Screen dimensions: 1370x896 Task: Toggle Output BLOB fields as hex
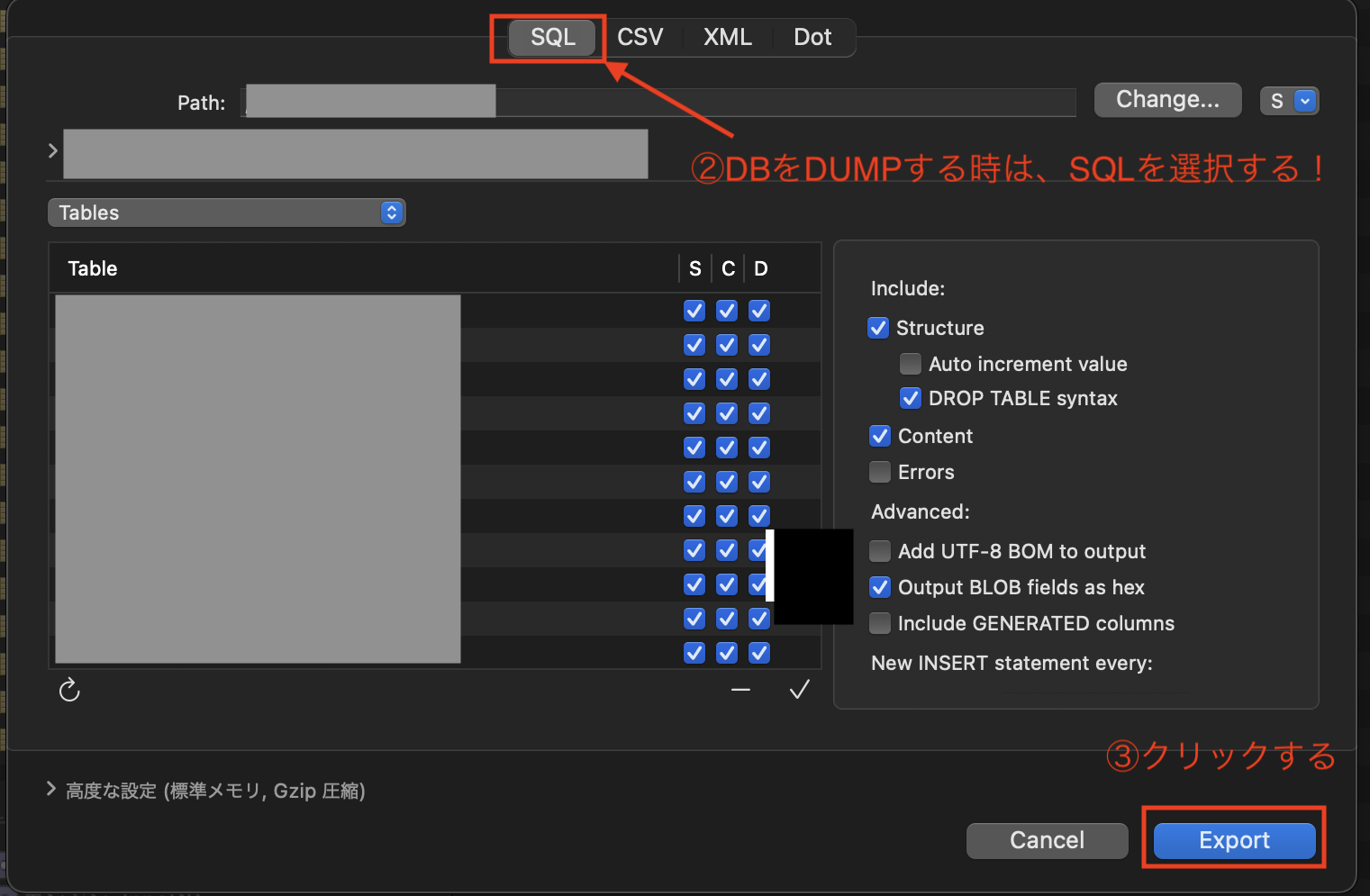pyautogui.click(x=879, y=587)
